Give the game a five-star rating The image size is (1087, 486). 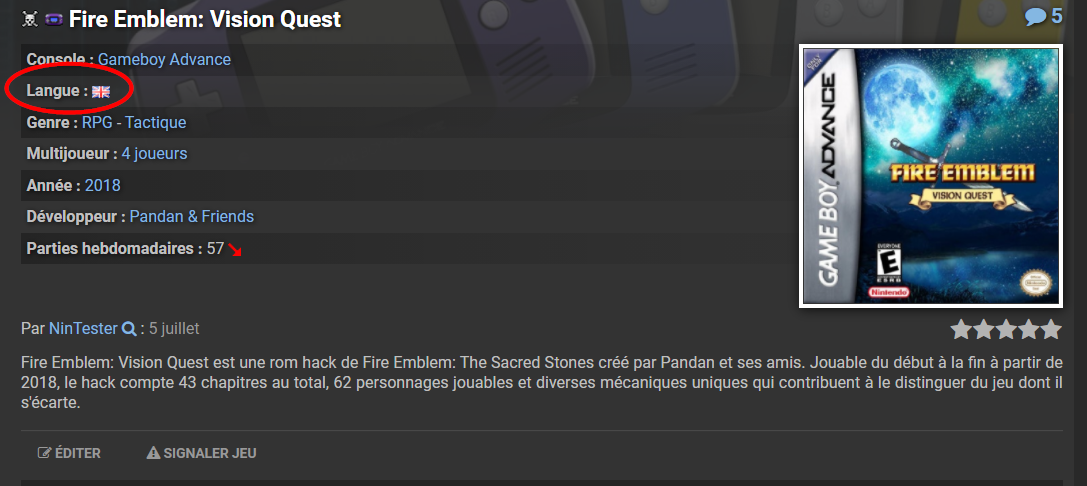pos(1051,329)
